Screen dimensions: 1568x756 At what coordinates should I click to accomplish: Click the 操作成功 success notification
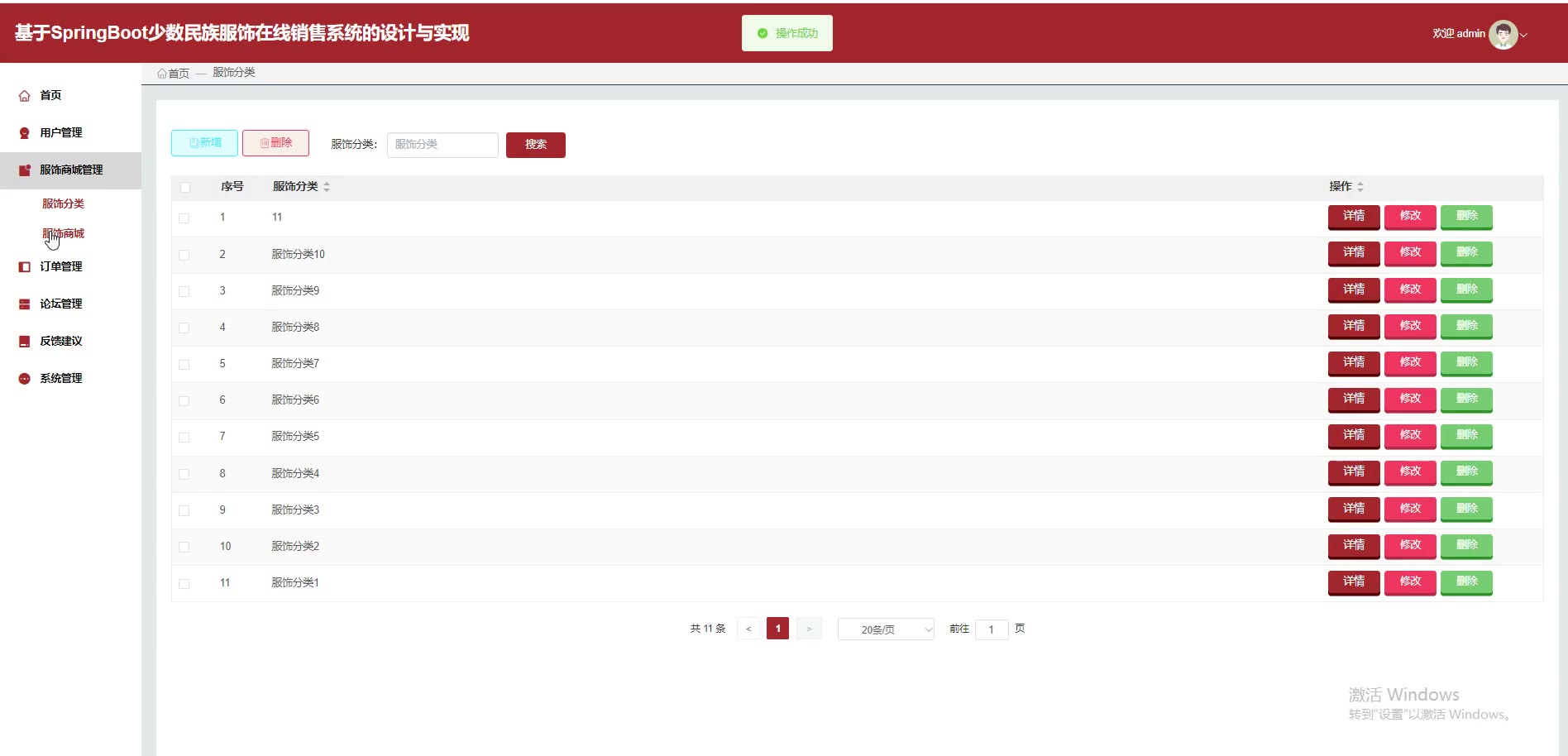click(787, 33)
